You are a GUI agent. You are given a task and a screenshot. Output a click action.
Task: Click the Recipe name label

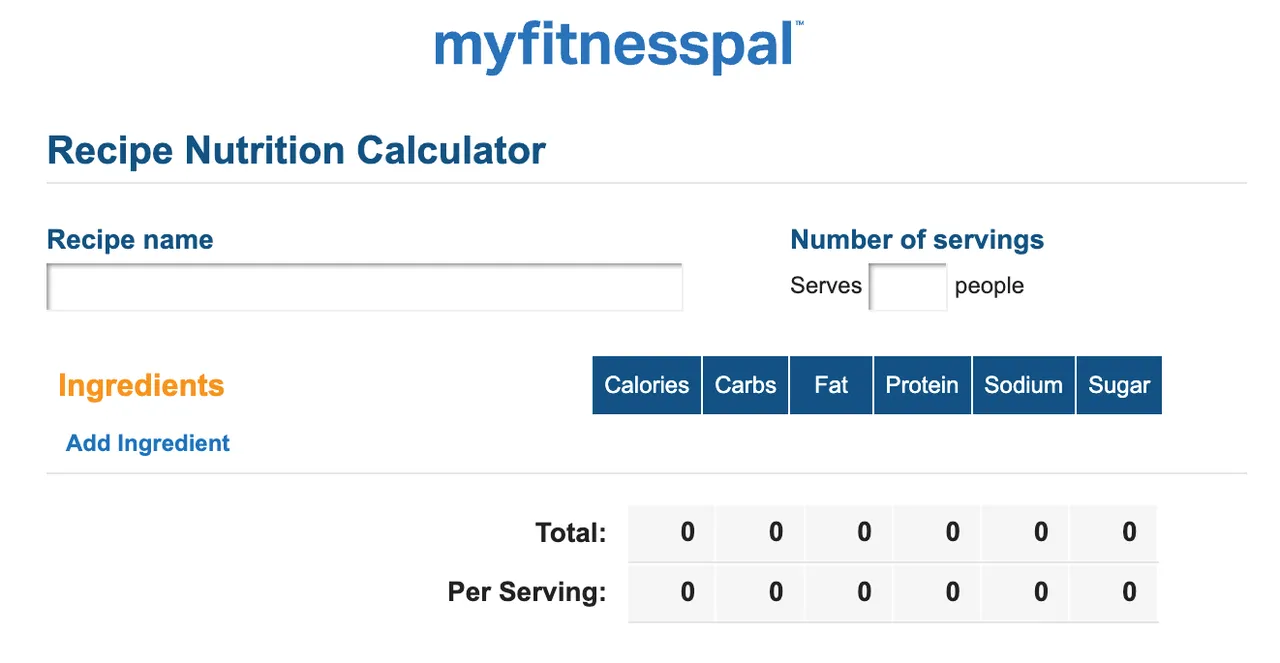(x=130, y=240)
